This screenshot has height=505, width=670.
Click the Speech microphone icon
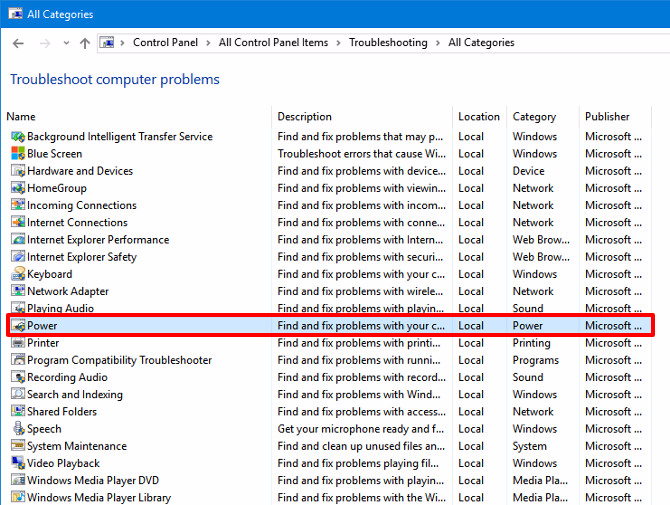(18, 429)
